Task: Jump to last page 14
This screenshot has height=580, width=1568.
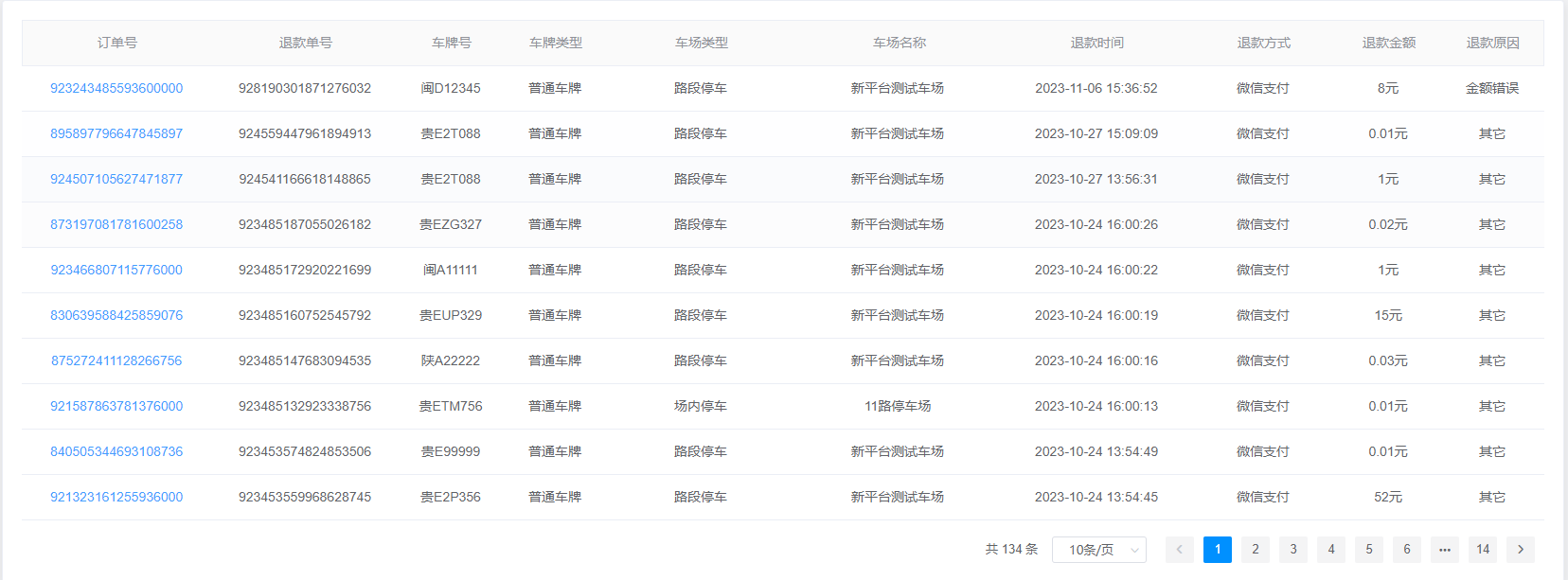Action: 1482,550
